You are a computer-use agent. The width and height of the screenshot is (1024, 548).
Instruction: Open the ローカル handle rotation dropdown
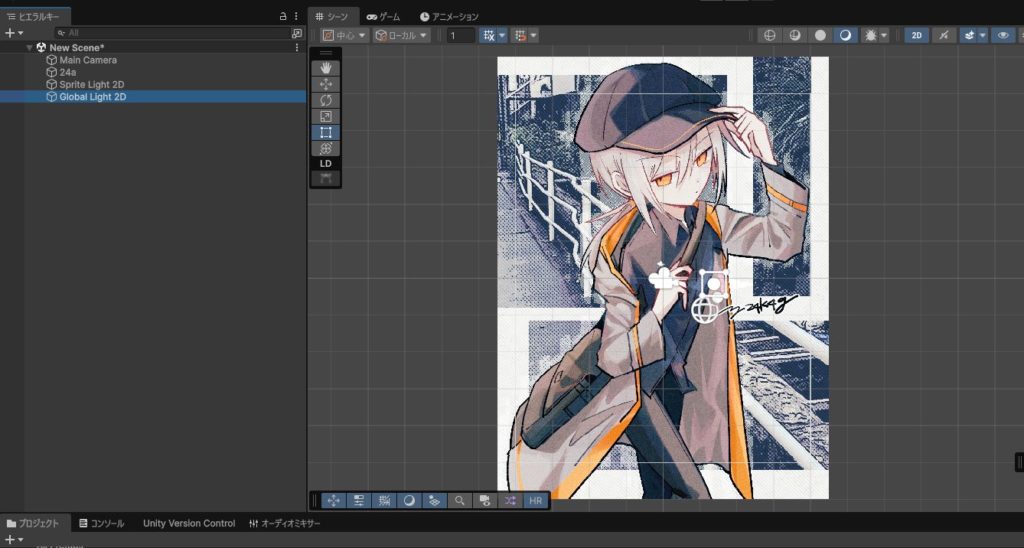[x=401, y=35]
